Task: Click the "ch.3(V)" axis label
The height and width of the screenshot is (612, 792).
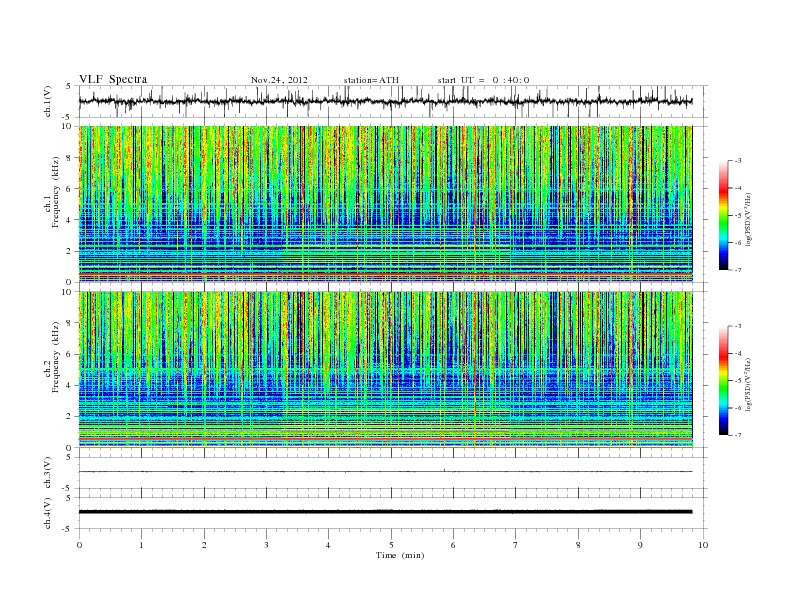Action: coord(48,473)
